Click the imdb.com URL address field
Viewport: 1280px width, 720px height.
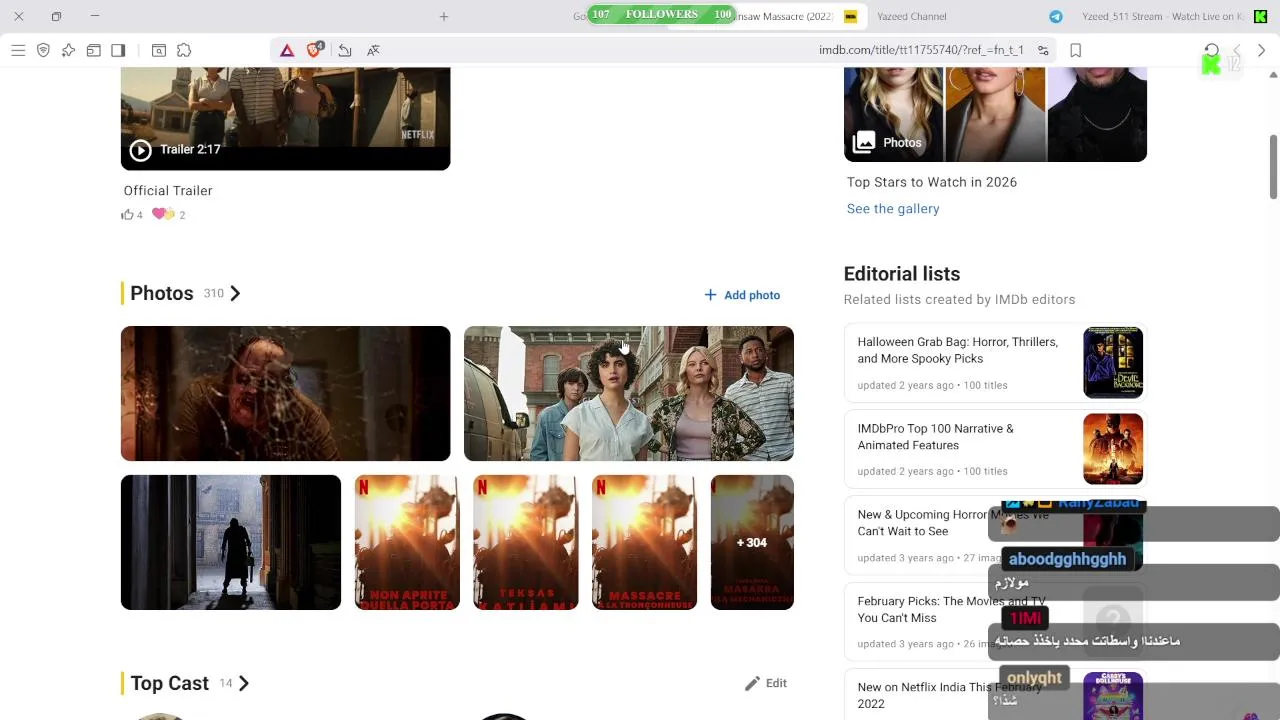tap(921, 50)
